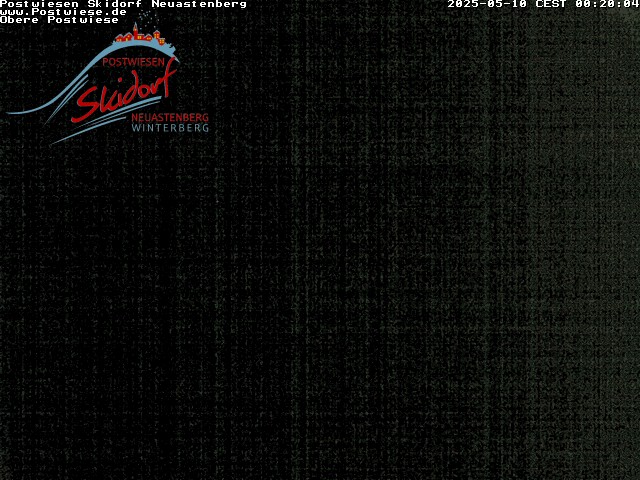Click the Postwiesen Skidorf logo
Image resolution: width=640 pixels, height=480 pixels.
(x=108, y=78)
